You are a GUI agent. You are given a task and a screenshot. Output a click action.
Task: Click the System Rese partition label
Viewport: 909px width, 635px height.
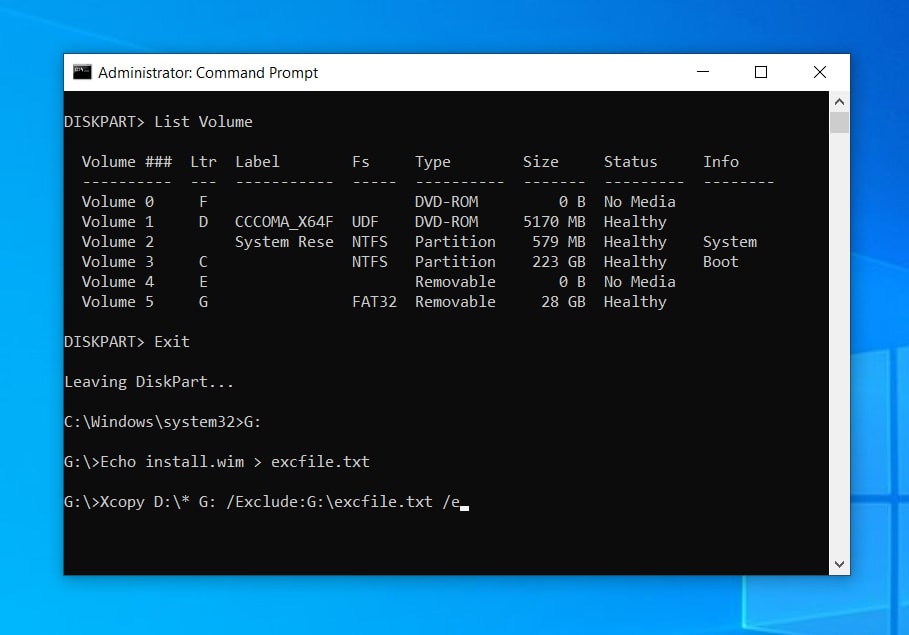coord(283,241)
